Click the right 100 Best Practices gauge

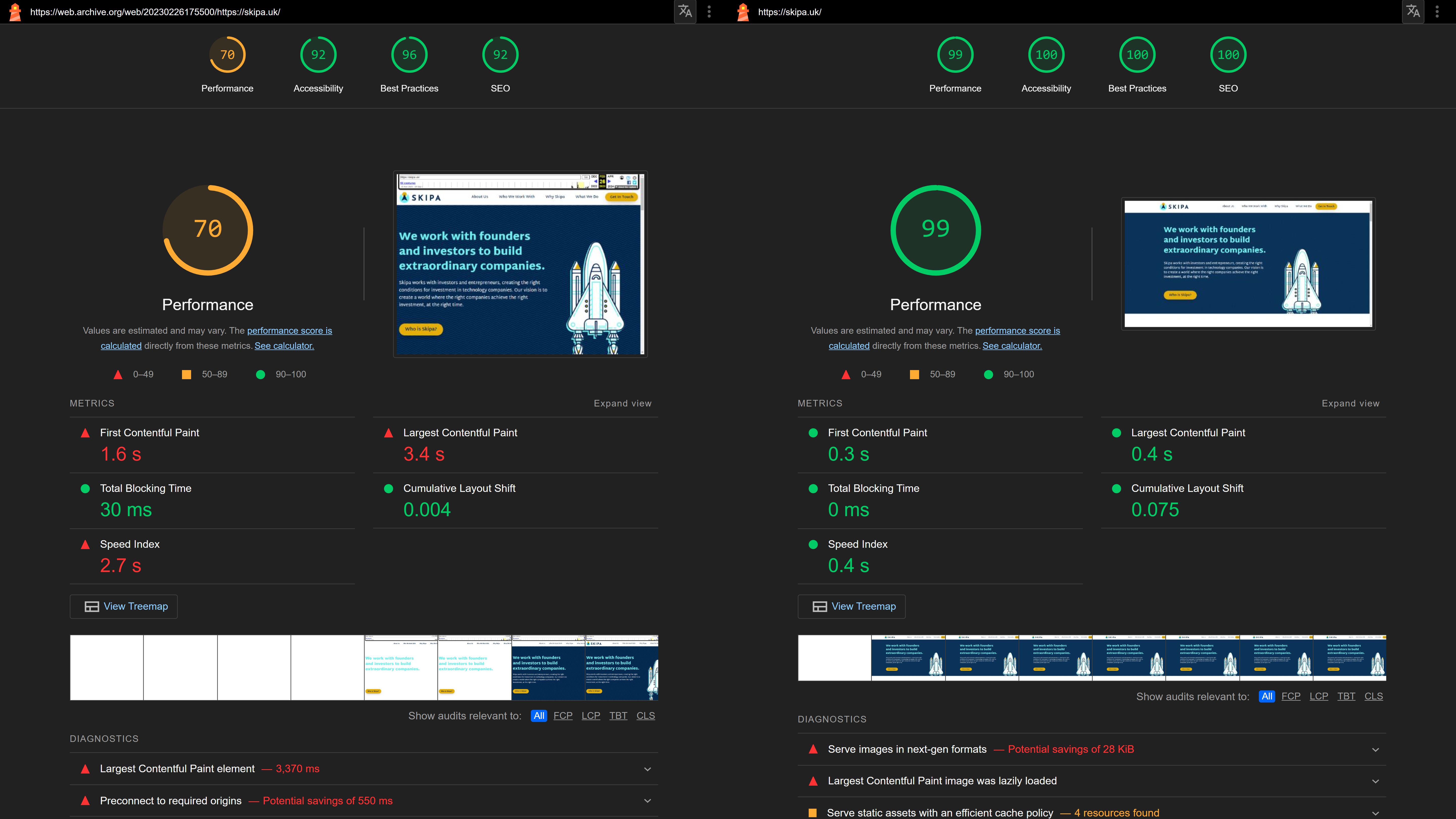1137,55
